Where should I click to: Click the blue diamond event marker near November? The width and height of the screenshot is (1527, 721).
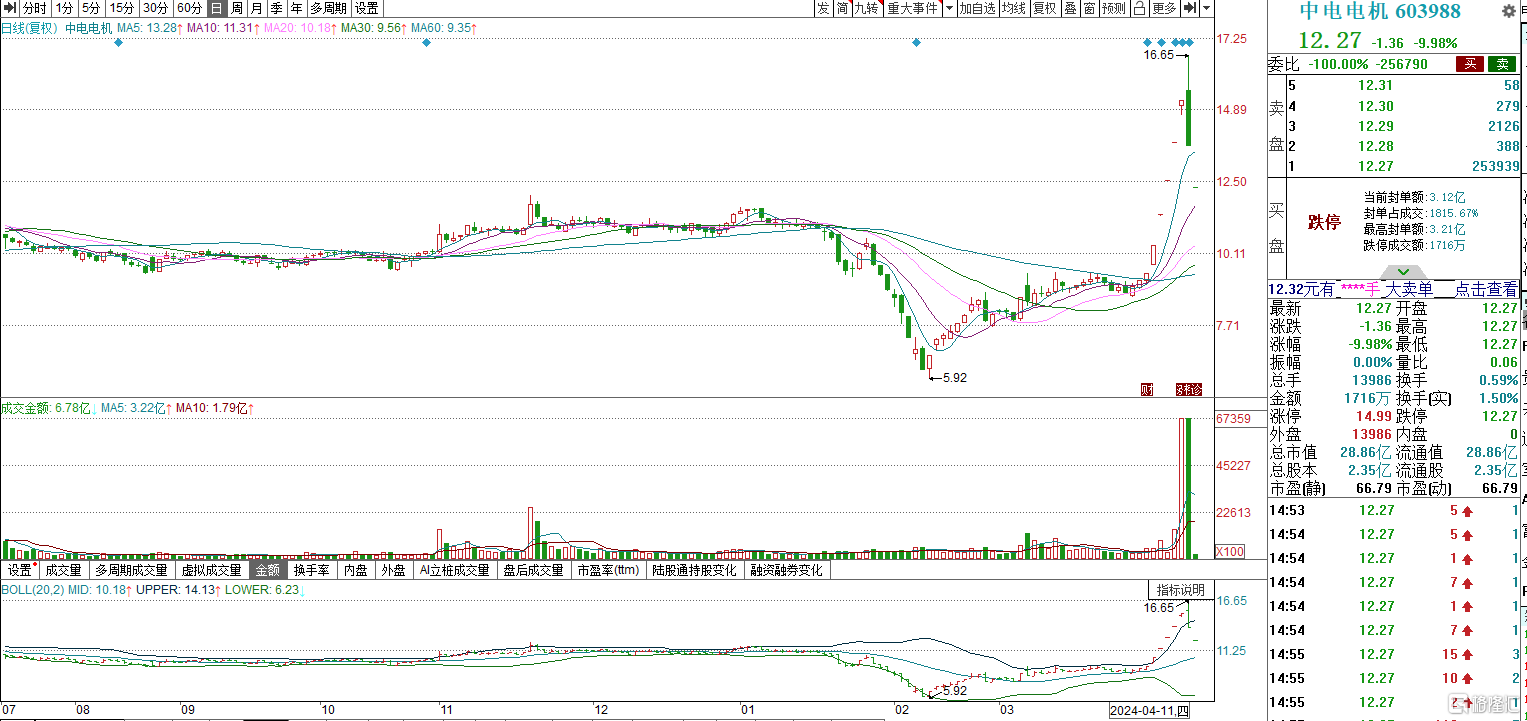[426, 43]
